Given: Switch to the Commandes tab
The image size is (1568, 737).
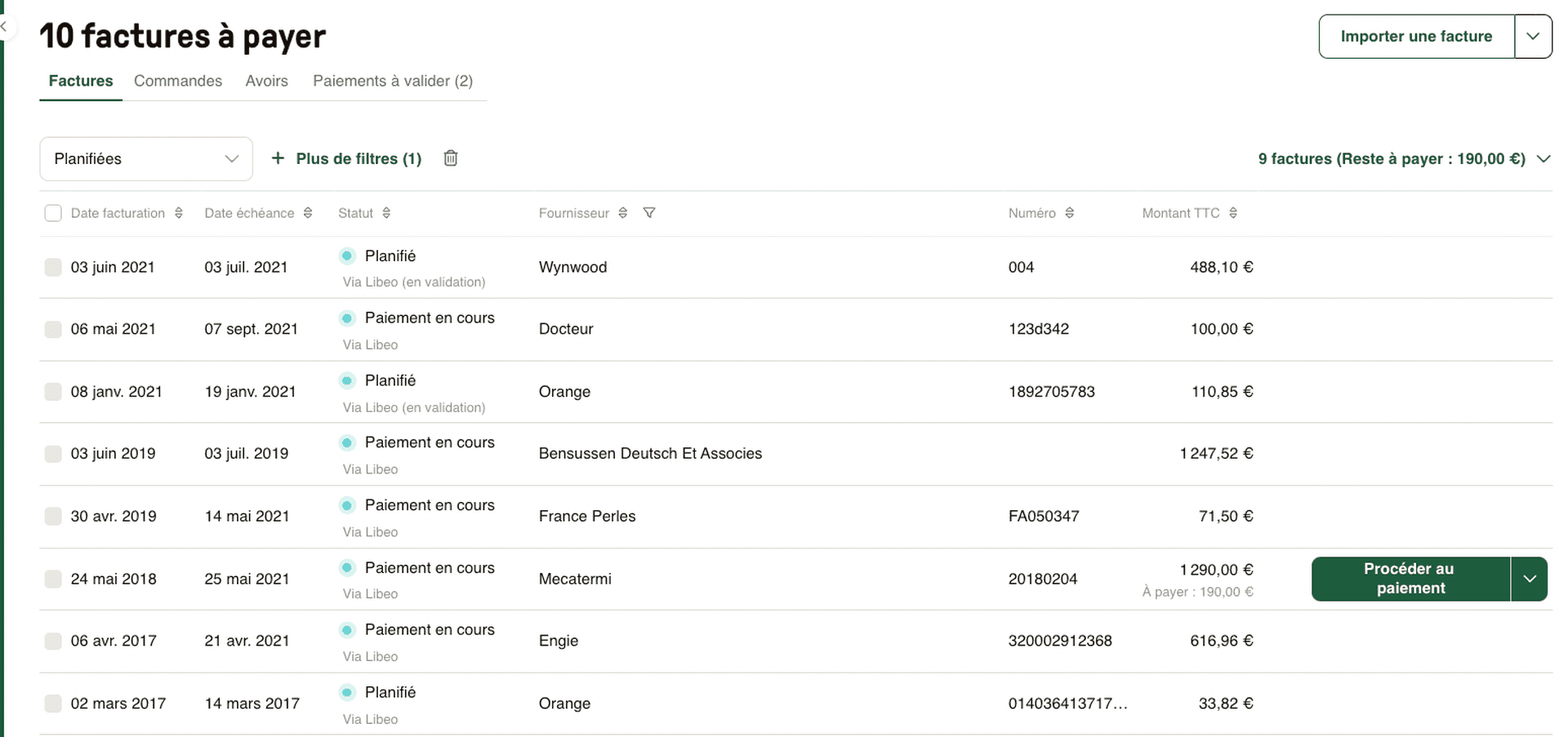Looking at the screenshot, I should [177, 81].
